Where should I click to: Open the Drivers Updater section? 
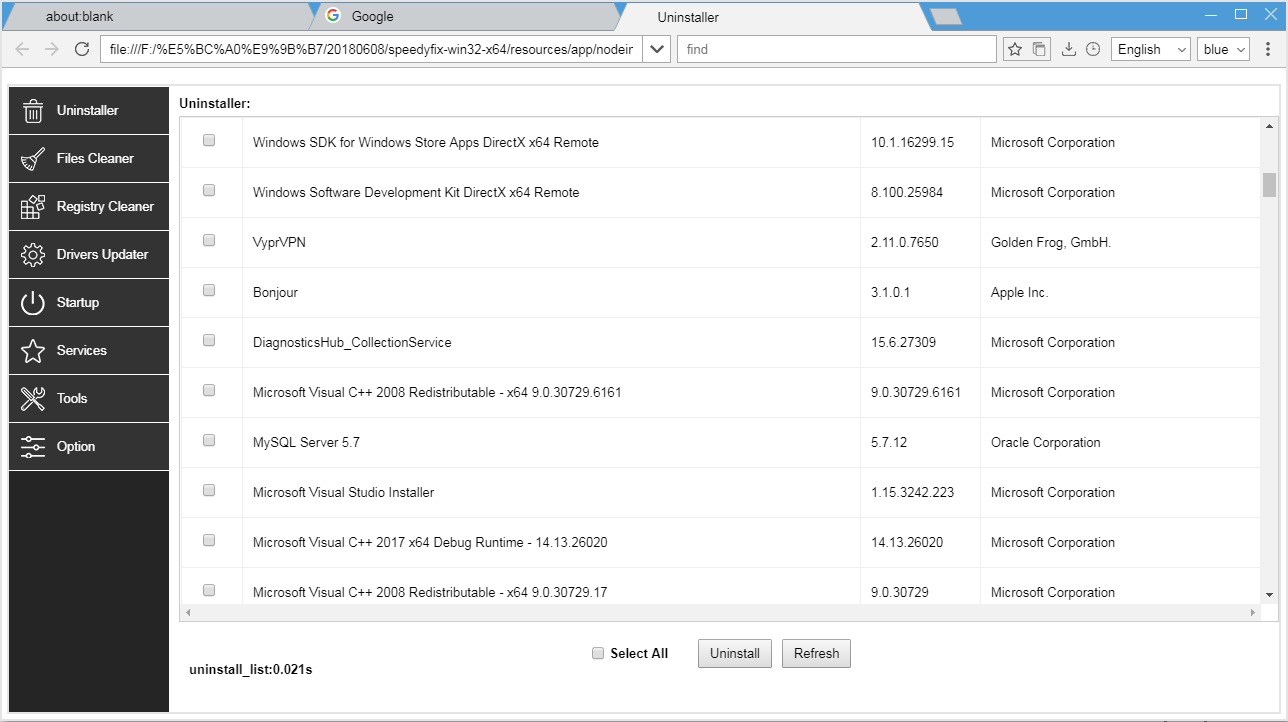[x=89, y=254]
